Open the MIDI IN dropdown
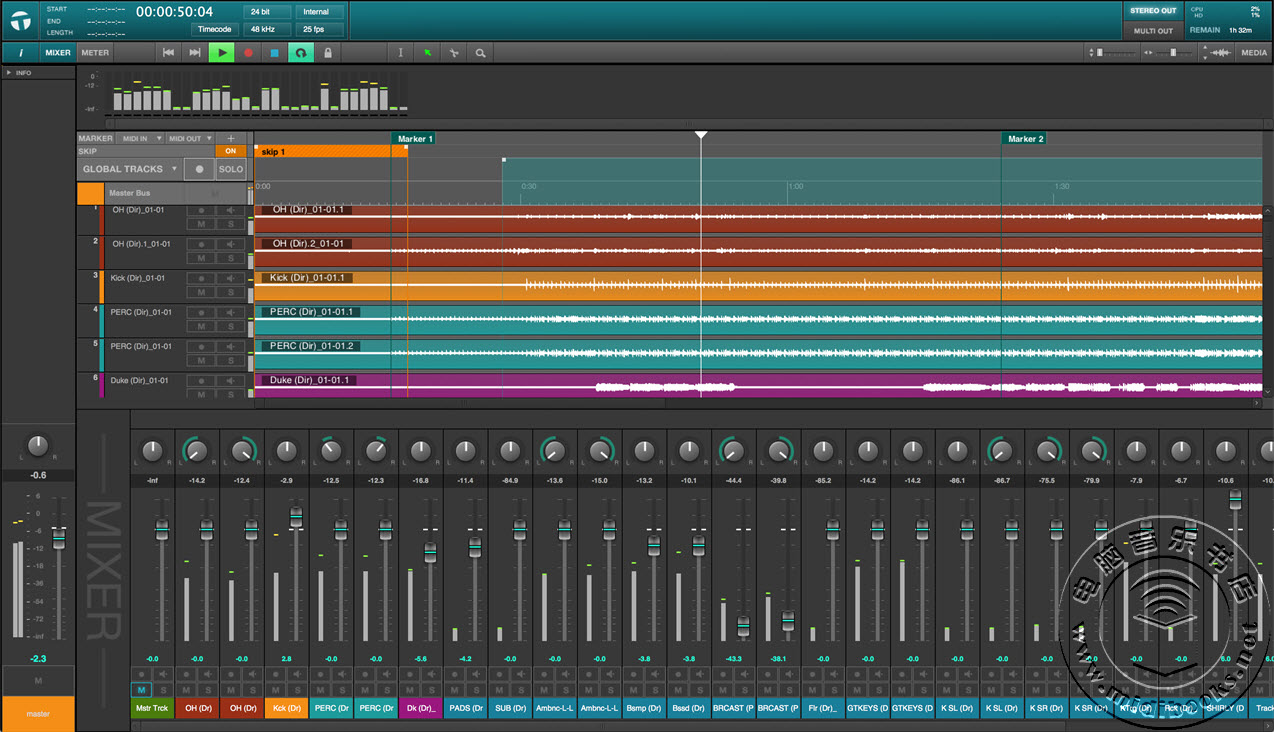 (141, 139)
